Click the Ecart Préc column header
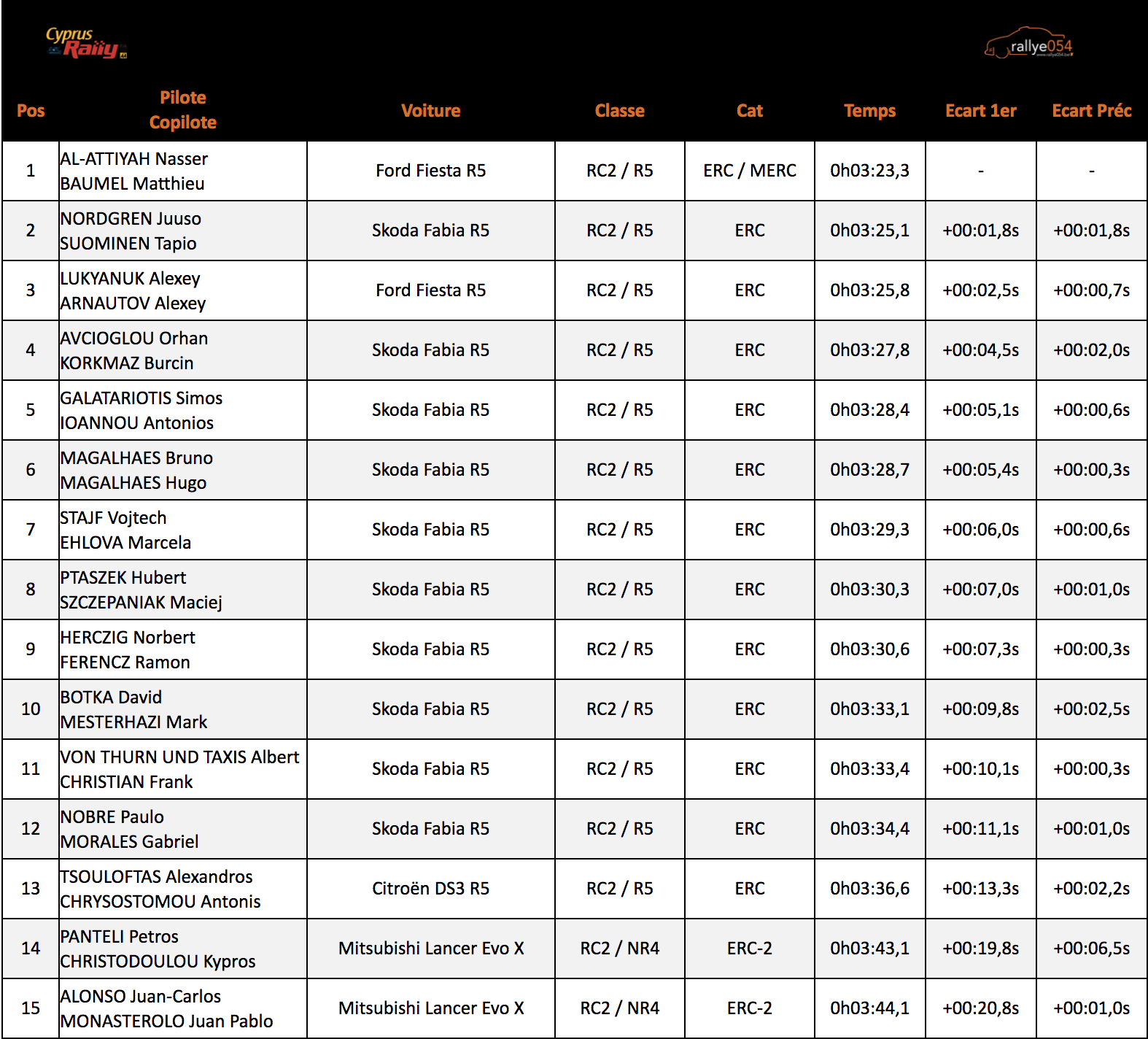 point(1092,111)
